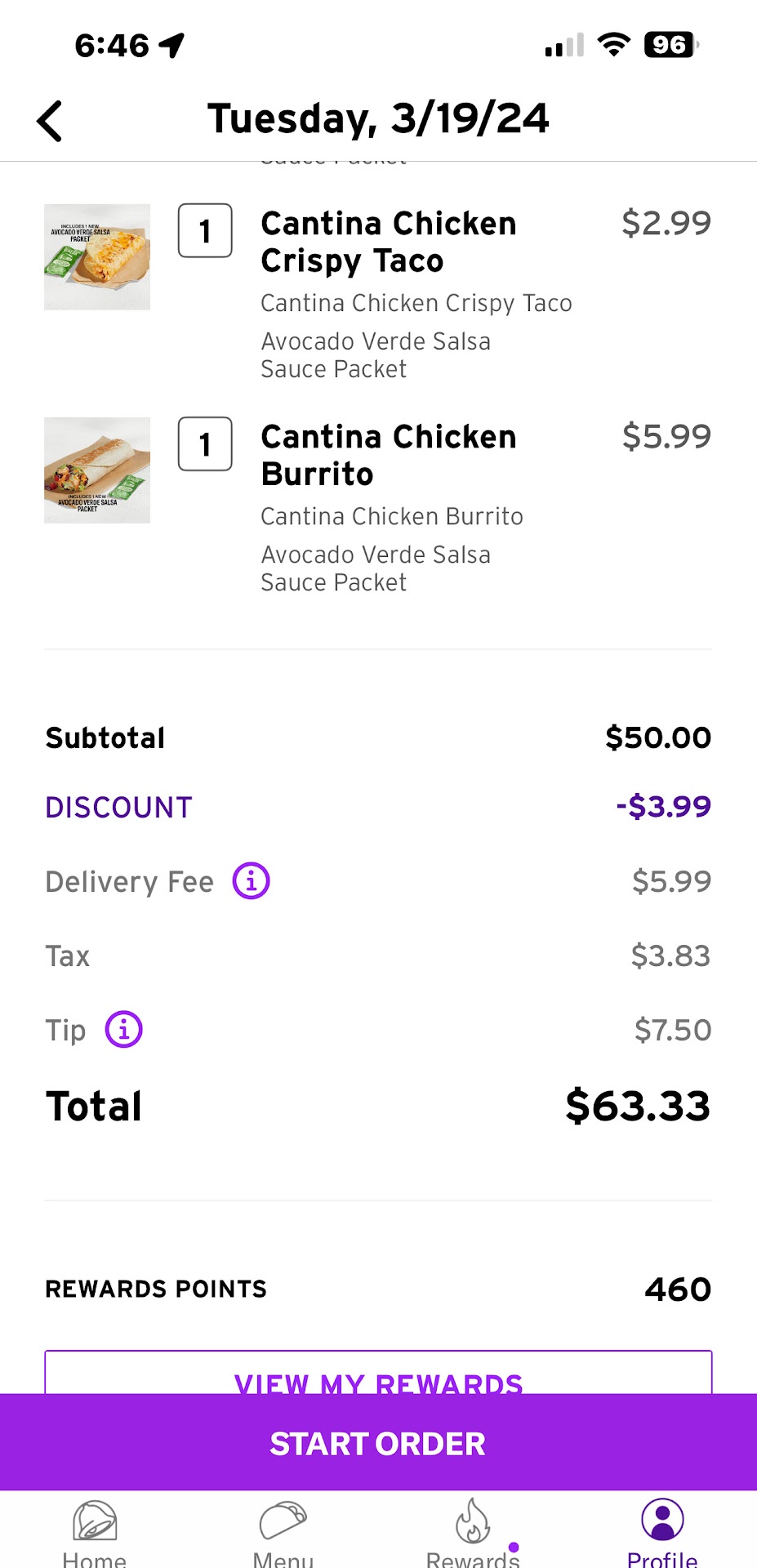This screenshot has height=1568, width=757.
Task: Open the Delivery Fee info icon
Action: (251, 881)
